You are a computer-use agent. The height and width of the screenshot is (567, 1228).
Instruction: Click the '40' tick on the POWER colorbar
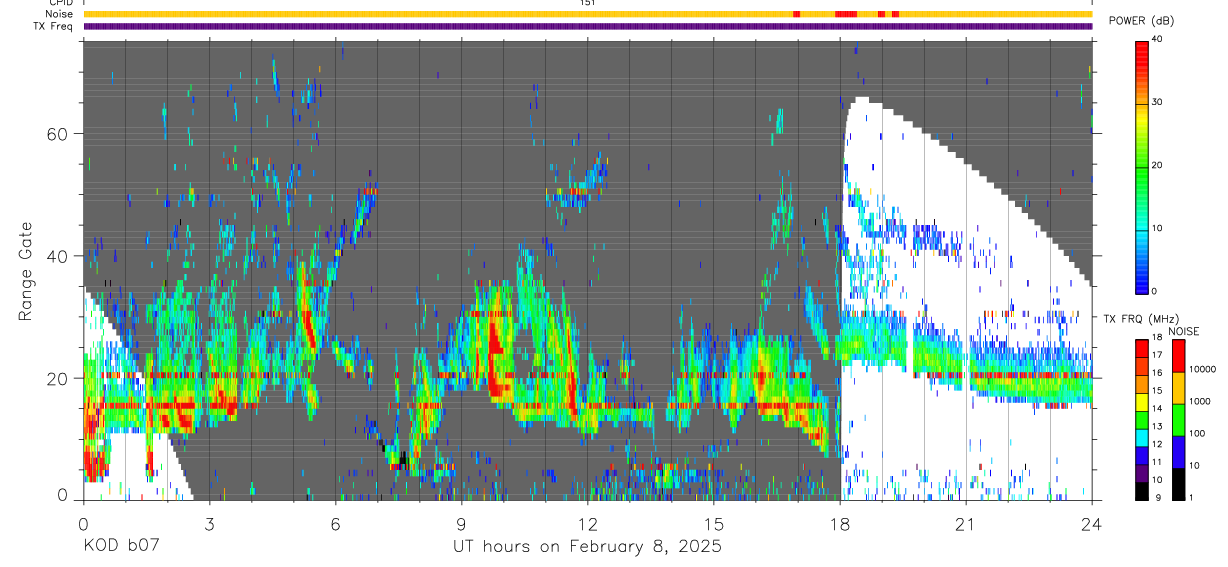tap(1158, 41)
